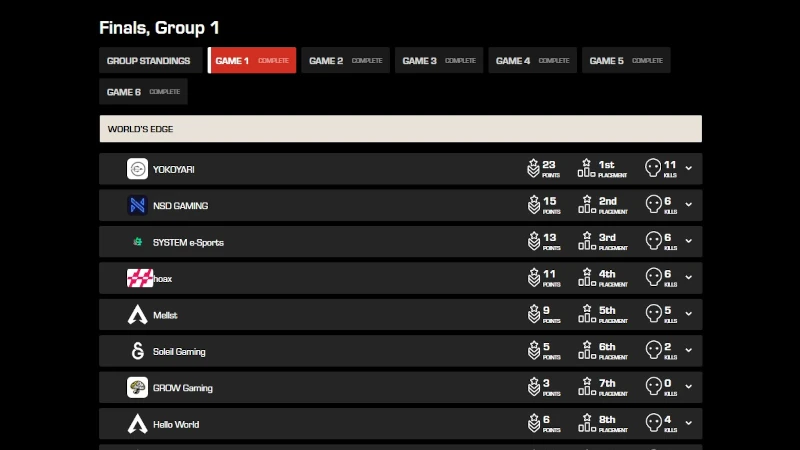Image resolution: width=800 pixels, height=450 pixels.
Task: Open the Game 5 tab
Action: pos(626,60)
